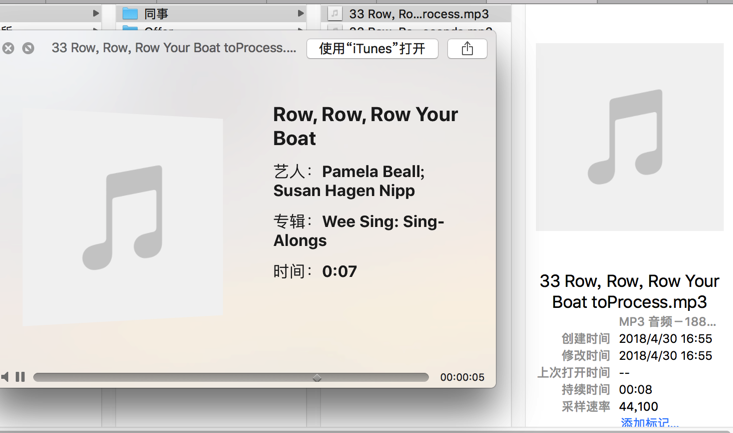Click the mp3 icon beside 33 Row file
The image size is (733, 433).
click(335, 14)
